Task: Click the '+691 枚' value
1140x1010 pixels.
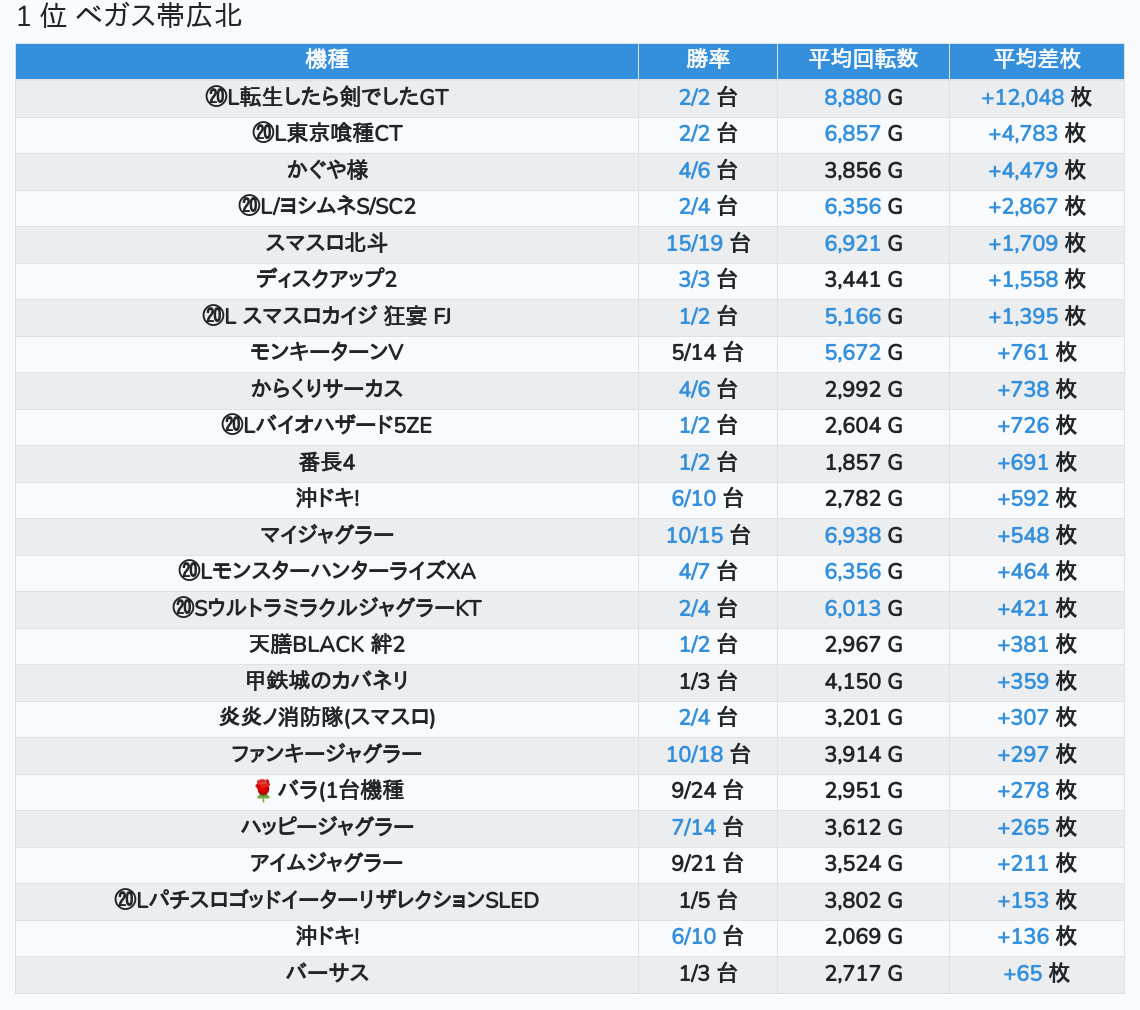Action: coord(1037,462)
